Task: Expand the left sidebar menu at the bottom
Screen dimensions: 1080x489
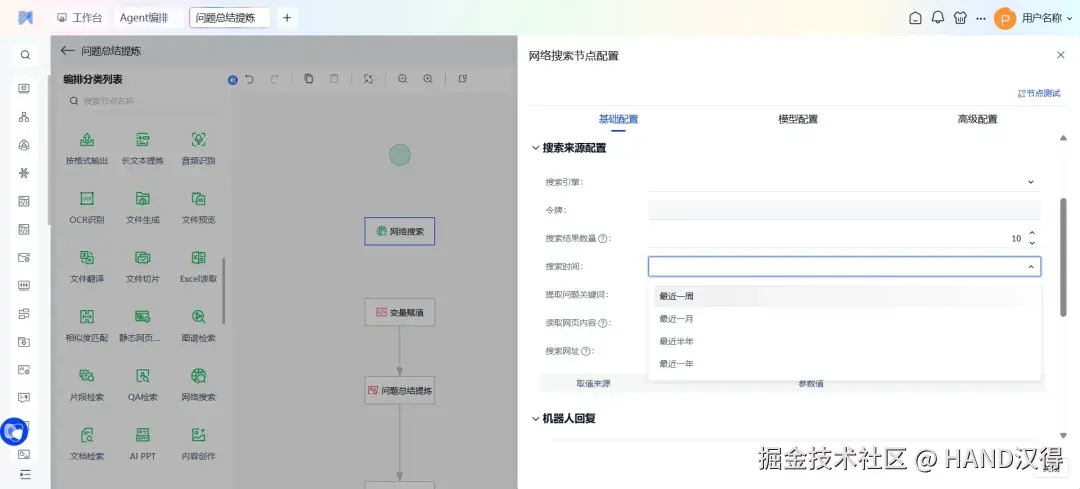Action: pyautogui.click(x=25, y=474)
